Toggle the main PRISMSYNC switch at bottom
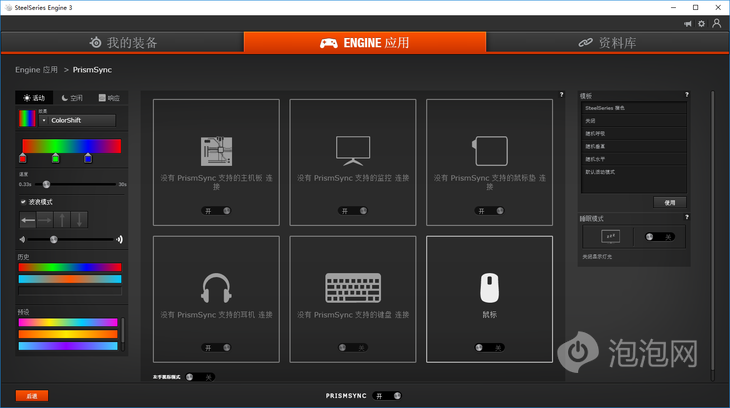Viewport: 730px width, 408px height. pyautogui.click(x=387, y=396)
